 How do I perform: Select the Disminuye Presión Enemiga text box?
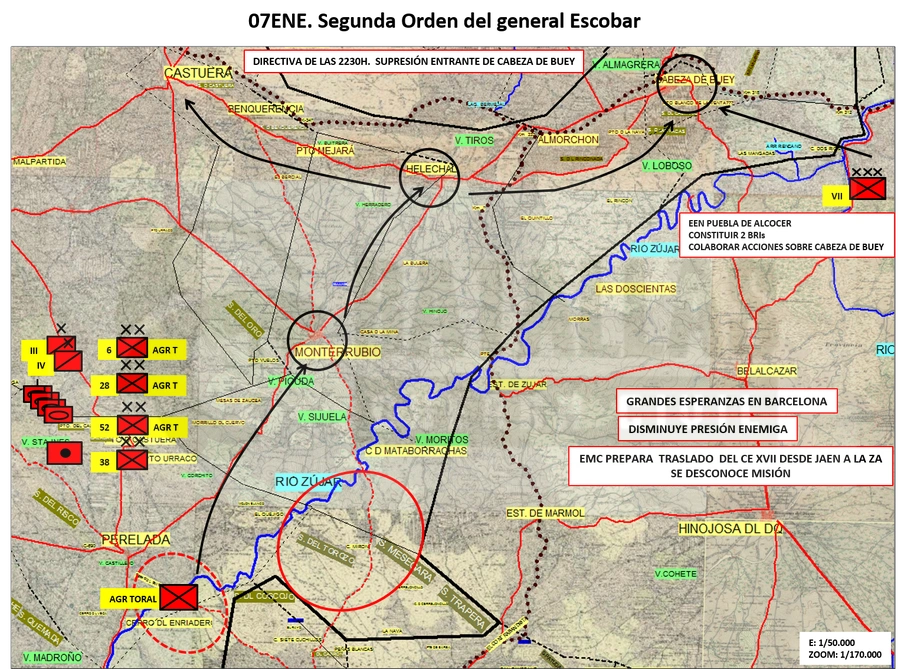coord(707,429)
